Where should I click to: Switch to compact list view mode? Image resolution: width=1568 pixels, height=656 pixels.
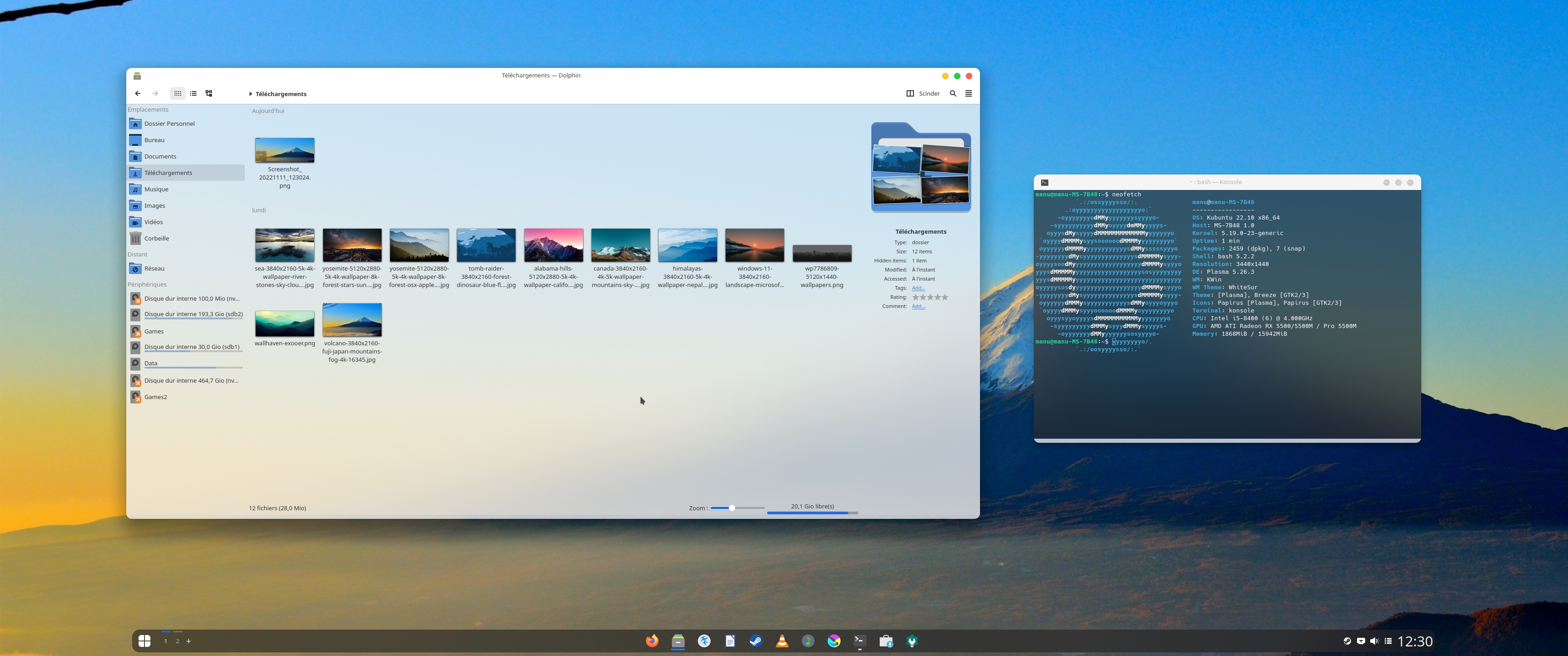click(x=193, y=93)
